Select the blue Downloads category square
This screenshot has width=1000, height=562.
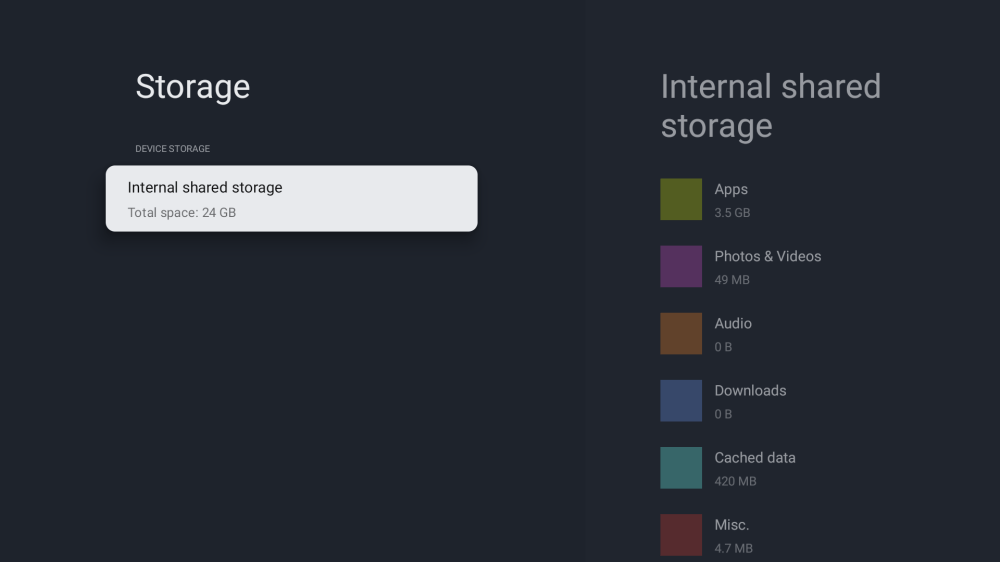coord(681,400)
